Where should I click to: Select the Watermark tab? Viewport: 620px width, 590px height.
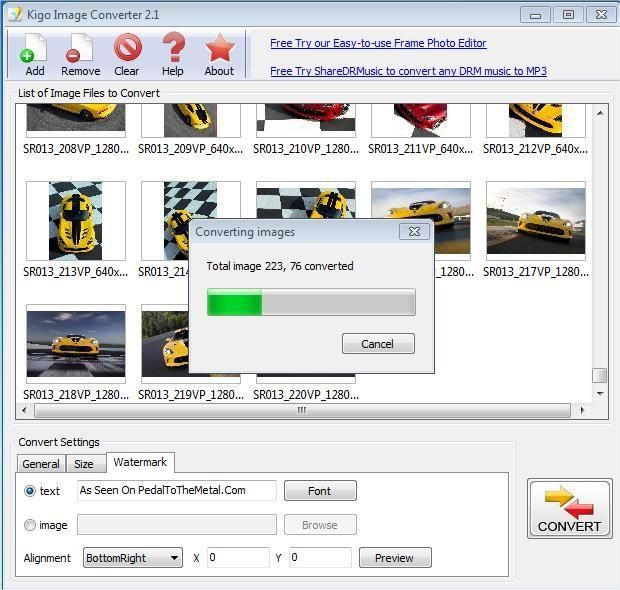(139, 462)
